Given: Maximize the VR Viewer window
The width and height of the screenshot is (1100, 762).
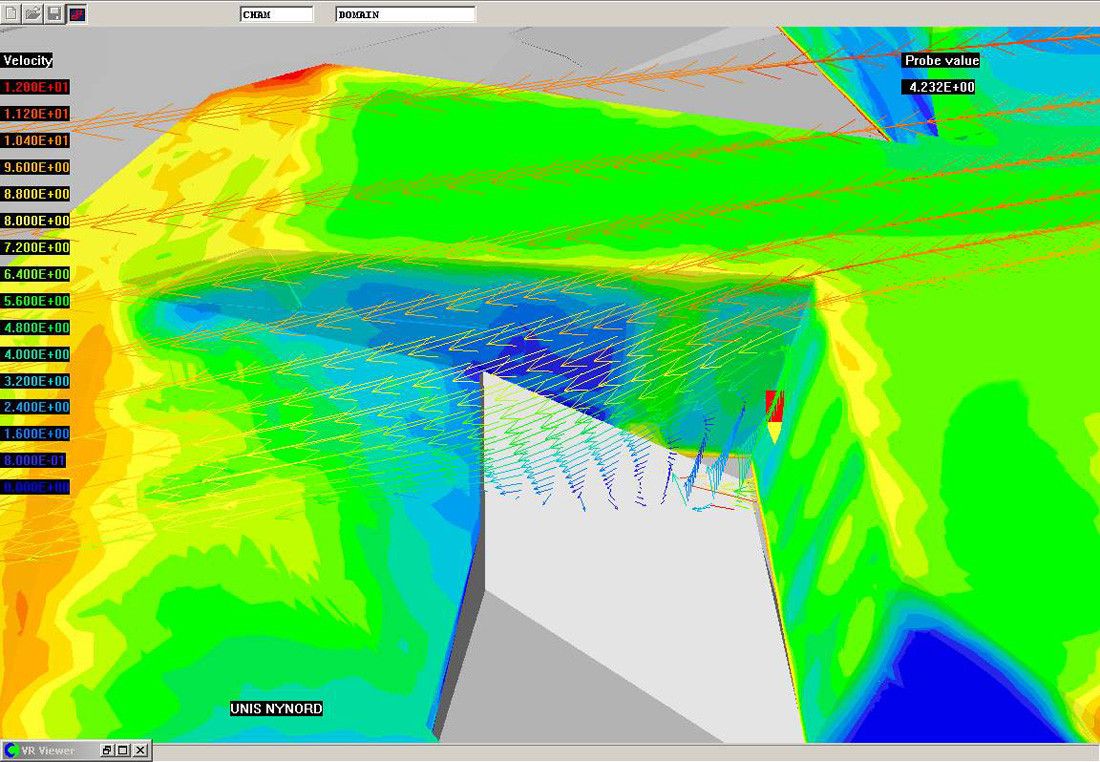Looking at the screenshot, I should tap(123, 750).
